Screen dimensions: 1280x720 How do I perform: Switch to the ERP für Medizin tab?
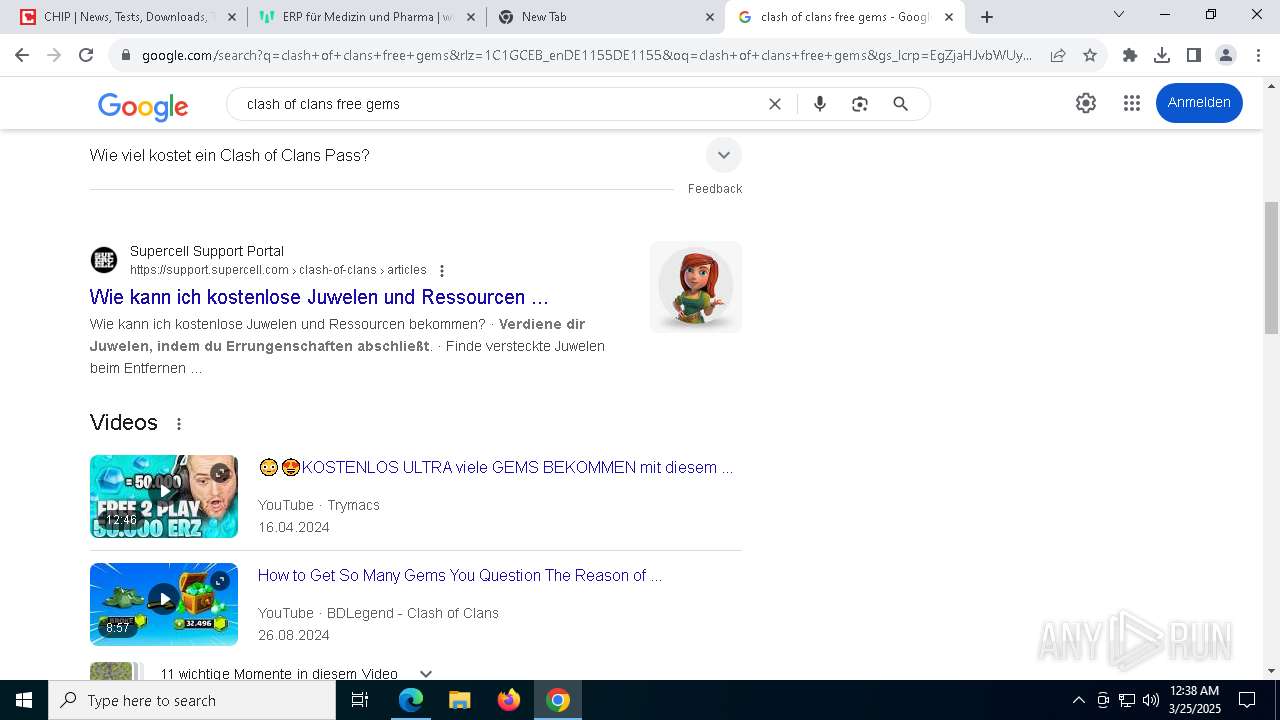coord(368,17)
